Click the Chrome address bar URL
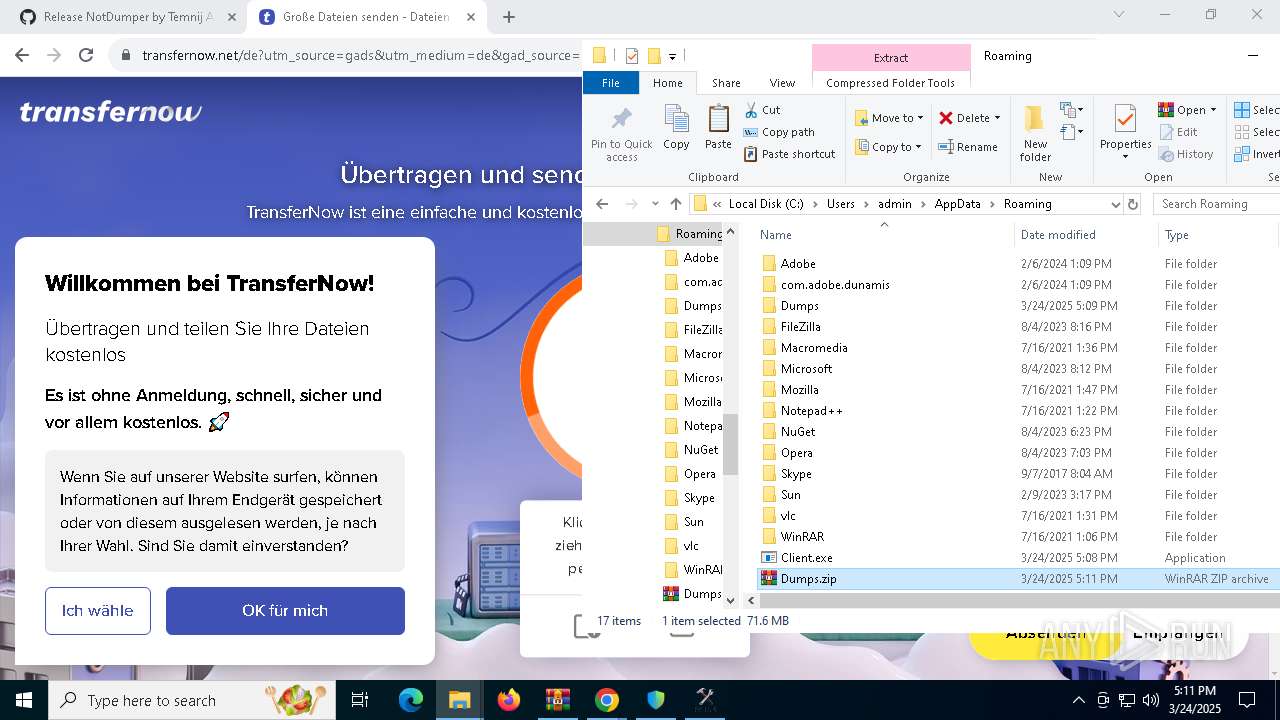This screenshot has width=1280, height=720. [360, 55]
